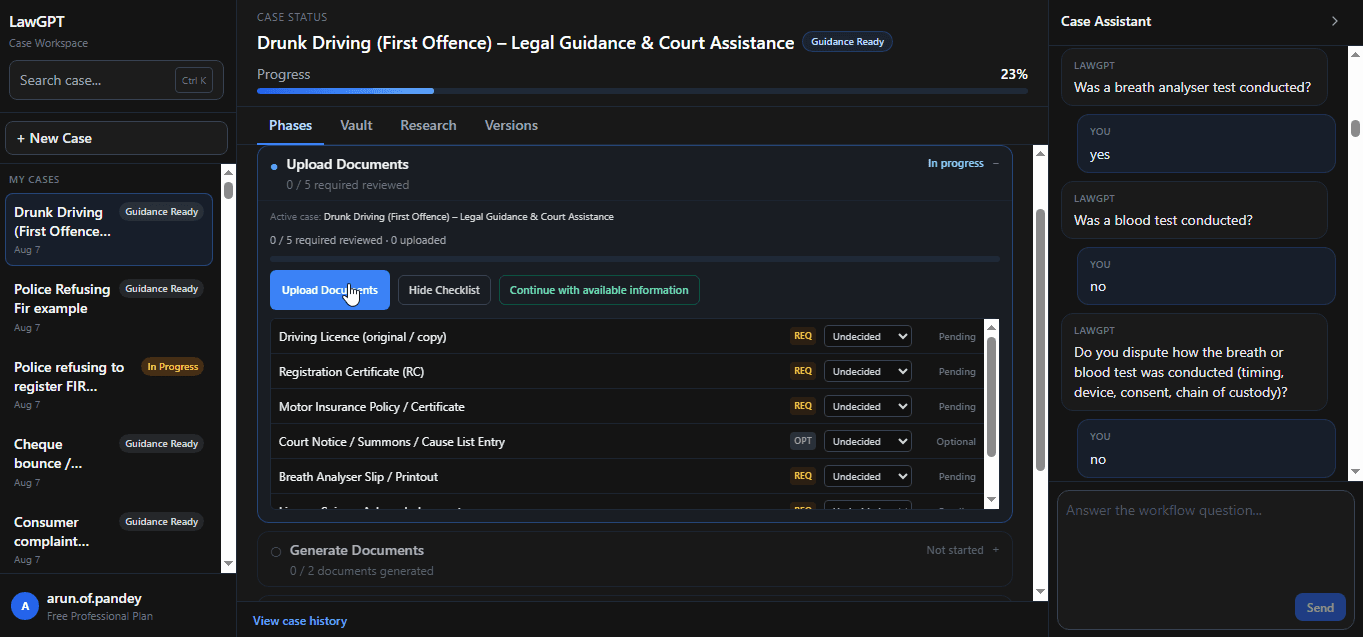Click the Ctrl K shortcut badge
The height and width of the screenshot is (637, 1363).
194,80
